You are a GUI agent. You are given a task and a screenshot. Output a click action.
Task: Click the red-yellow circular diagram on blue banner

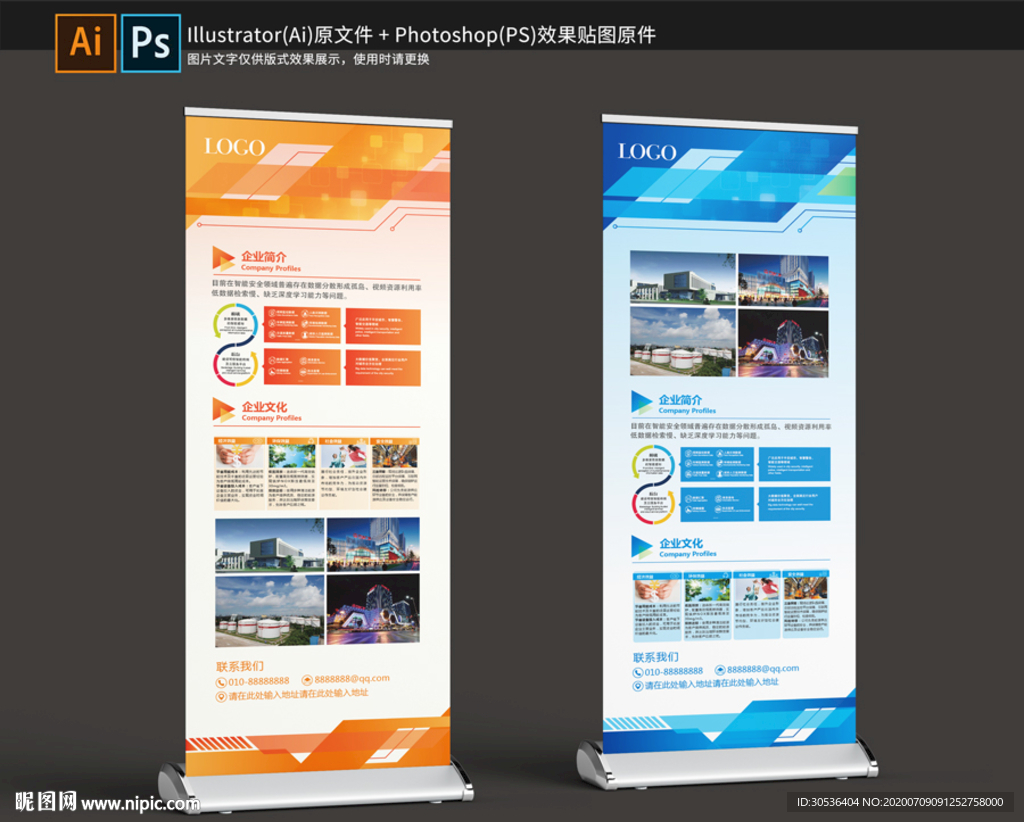click(x=654, y=506)
